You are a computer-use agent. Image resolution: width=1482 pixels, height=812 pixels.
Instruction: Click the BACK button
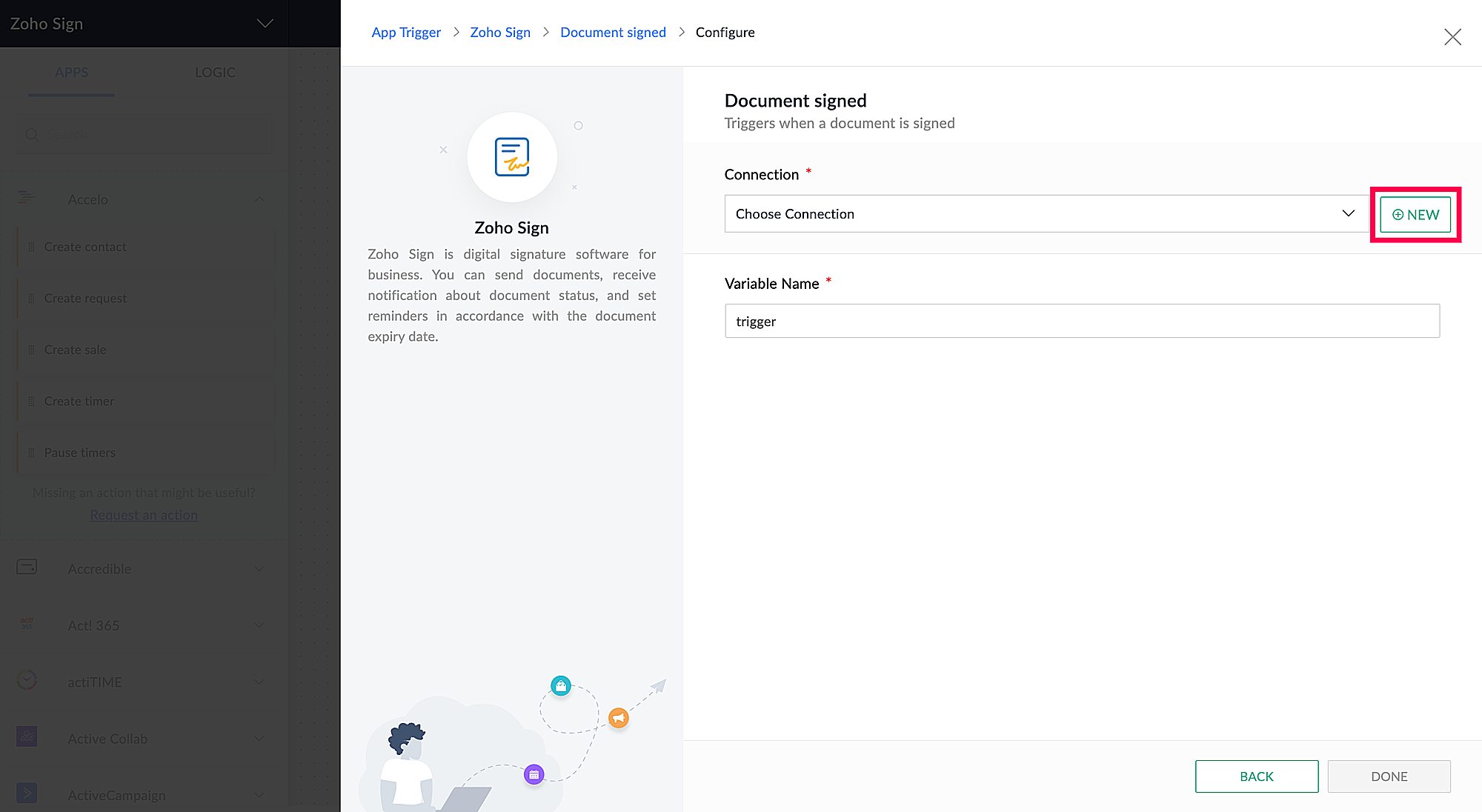pyautogui.click(x=1256, y=776)
